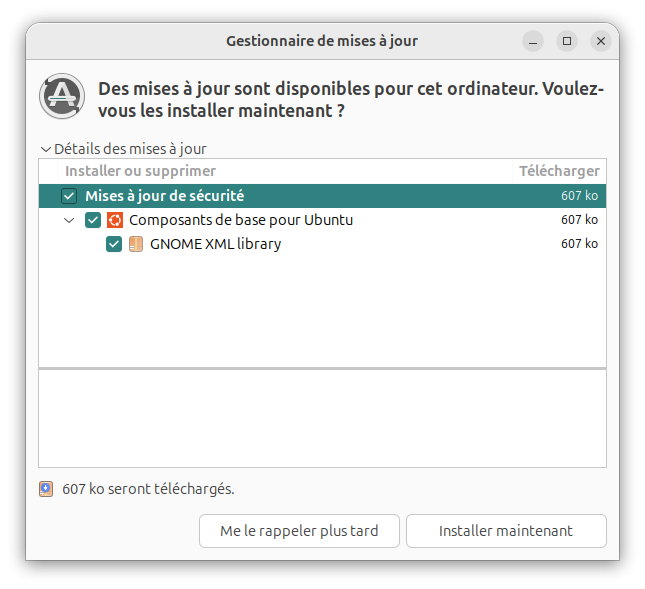
Task: Select Composants de base pour Ubuntu text
Action: point(241,220)
